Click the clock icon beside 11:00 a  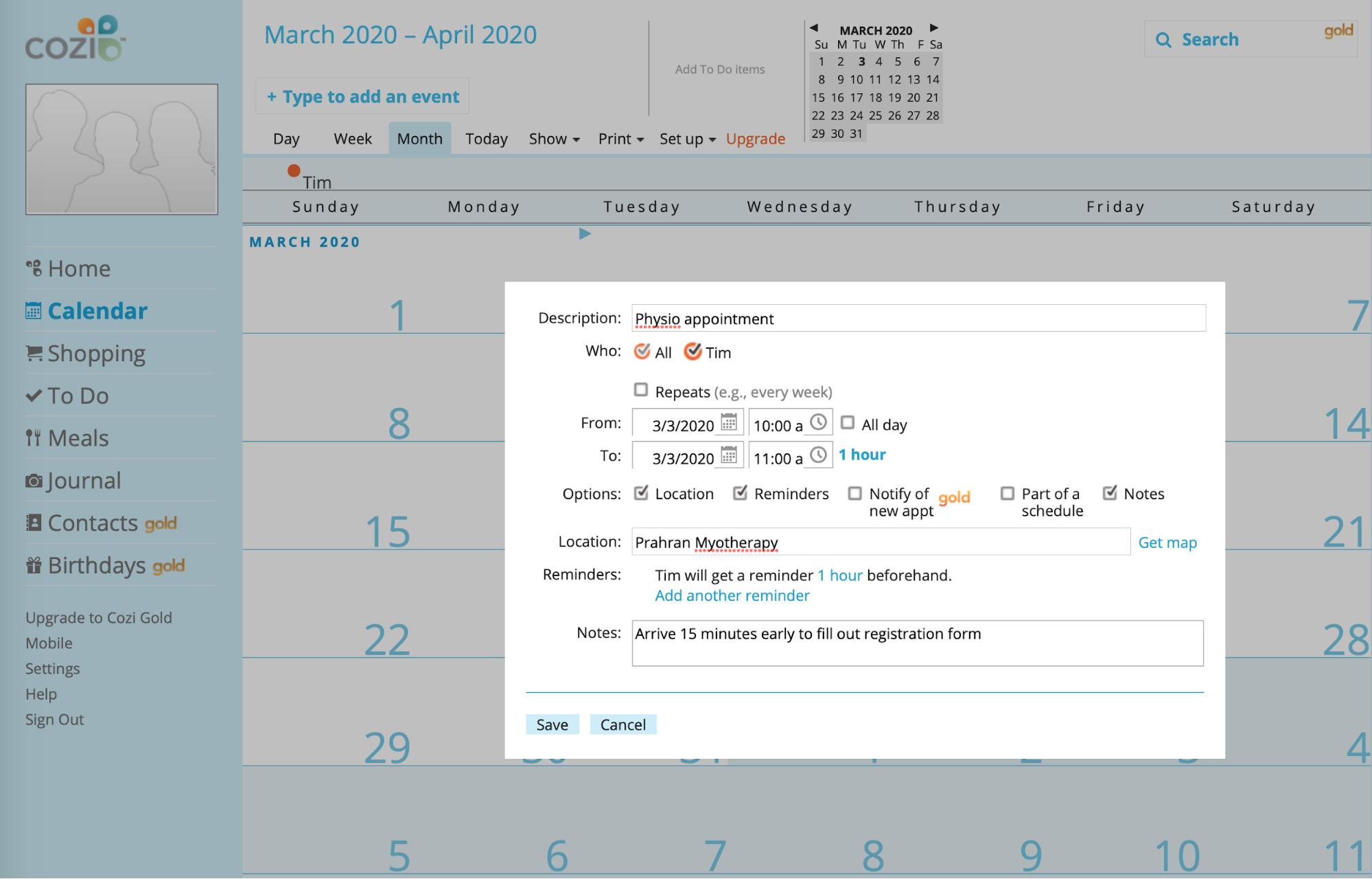pos(818,455)
